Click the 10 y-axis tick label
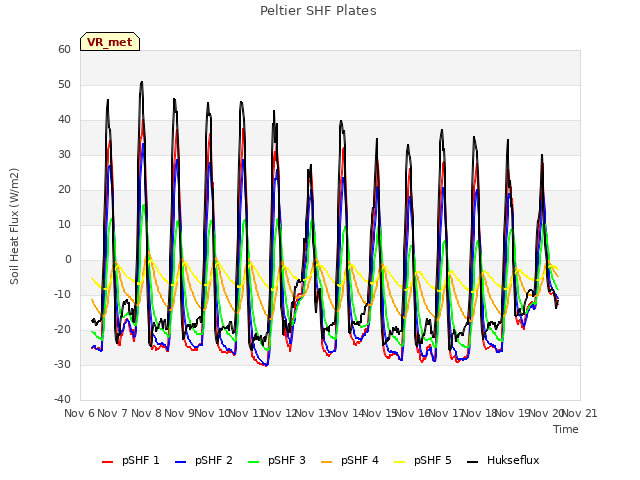This screenshot has width=640, height=480. point(64,224)
